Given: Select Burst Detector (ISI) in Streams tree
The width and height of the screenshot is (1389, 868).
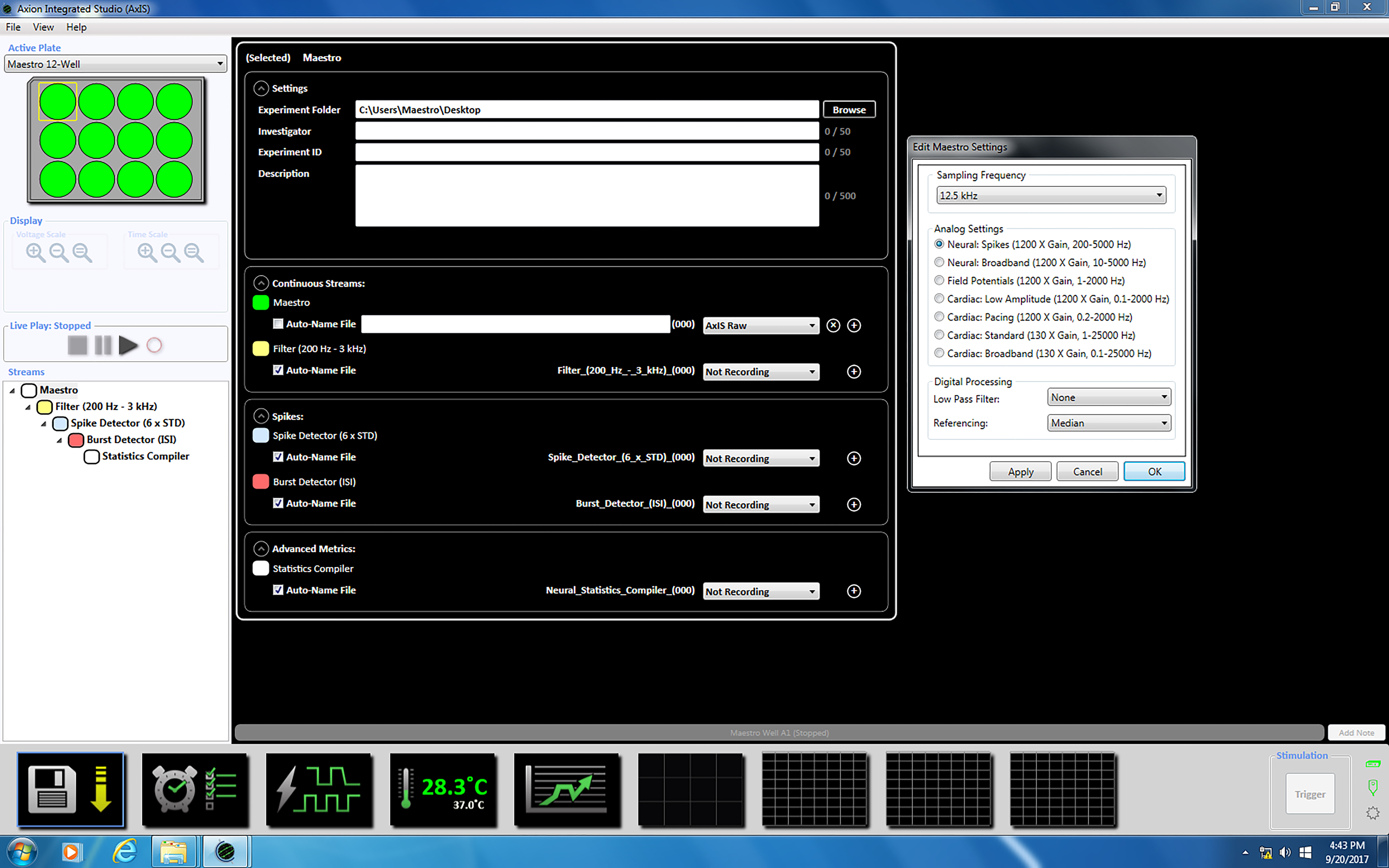Looking at the screenshot, I should tap(131, 440).
